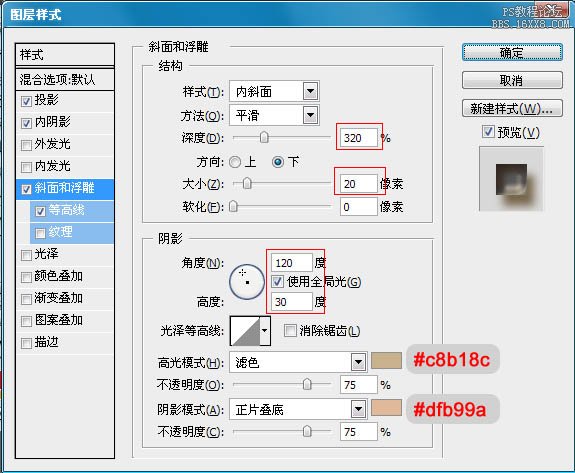Toggle the 预览(V) preview checkbox
This screenshot has height=473, width=575.
click(x=488, y=131)
